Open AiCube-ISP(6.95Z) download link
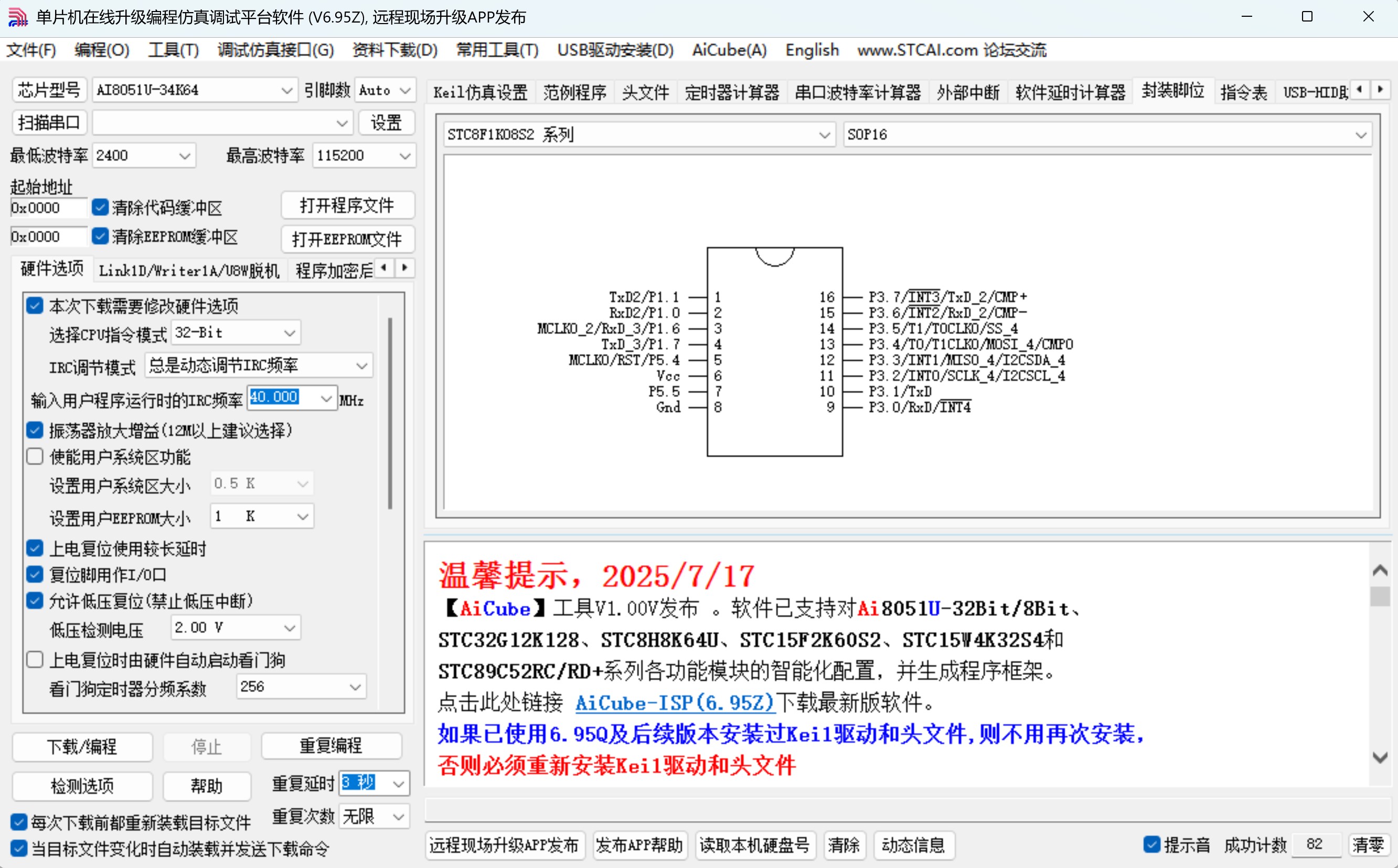Image resolution: width=1398 pixels, height=868 pixels. coord(675,703)
